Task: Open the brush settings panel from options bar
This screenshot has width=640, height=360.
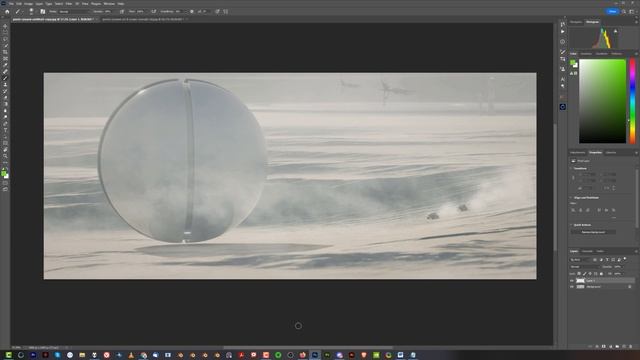Action: click(42, 11)
